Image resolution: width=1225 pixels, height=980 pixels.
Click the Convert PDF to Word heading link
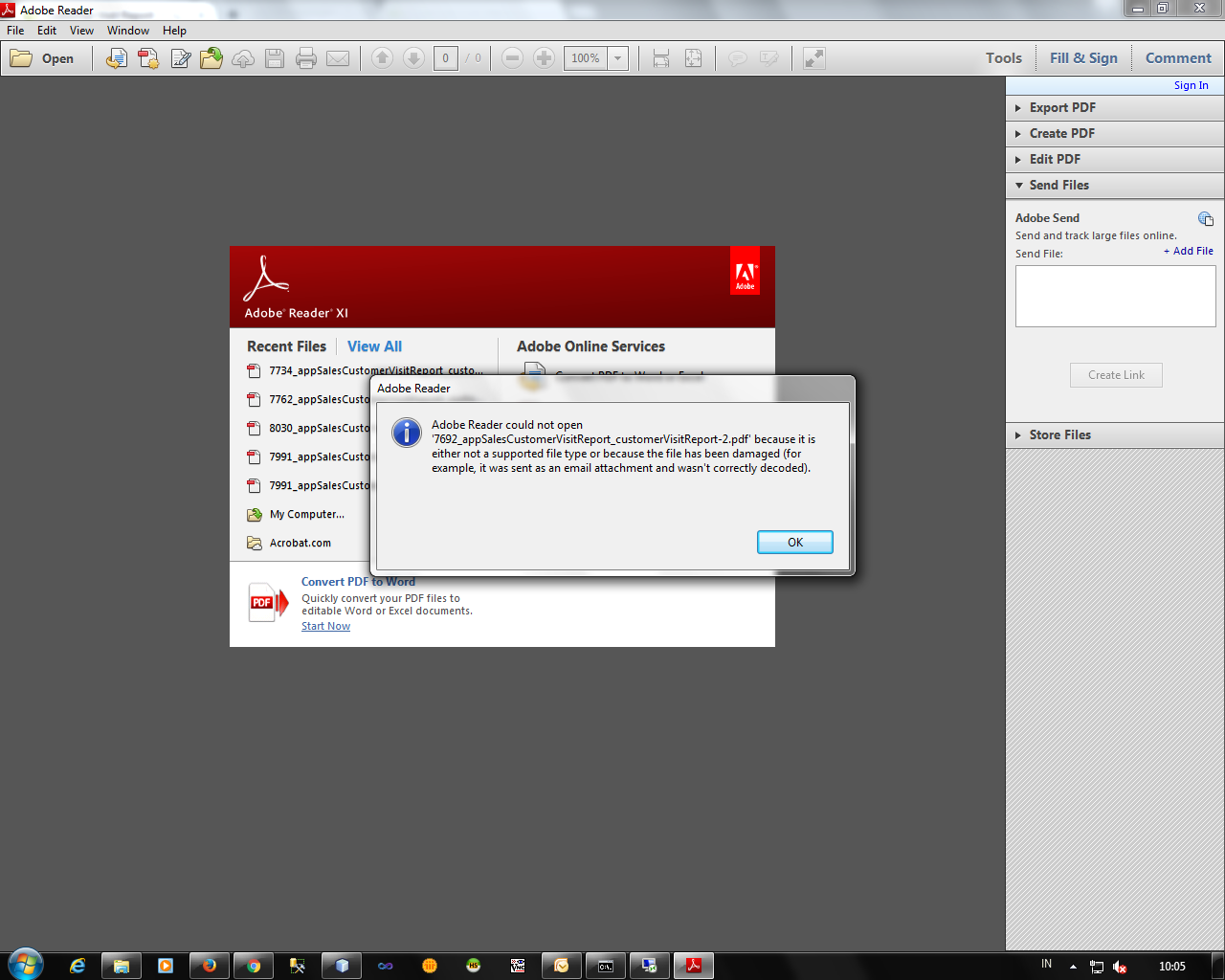click(x=358, y=582)
